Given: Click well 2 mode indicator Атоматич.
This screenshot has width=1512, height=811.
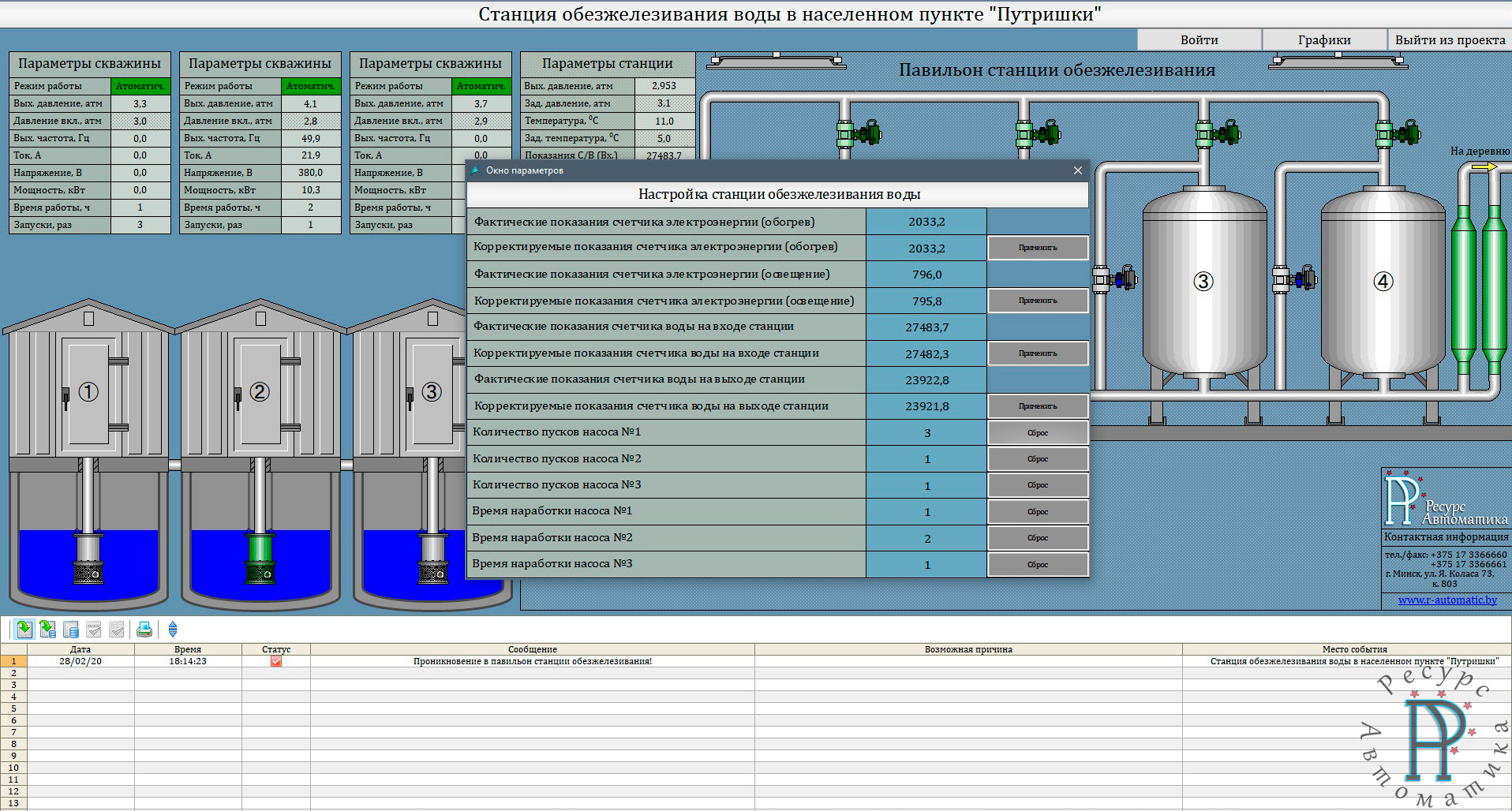Looking at the screenshot, I should click(311, 85).
